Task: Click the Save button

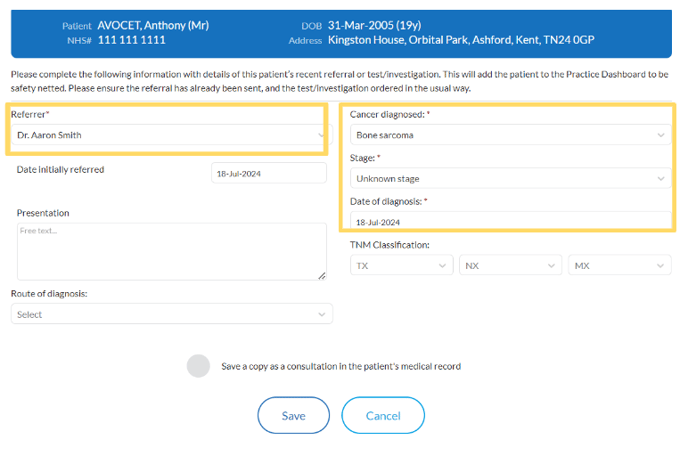Action: coord(294,415)
